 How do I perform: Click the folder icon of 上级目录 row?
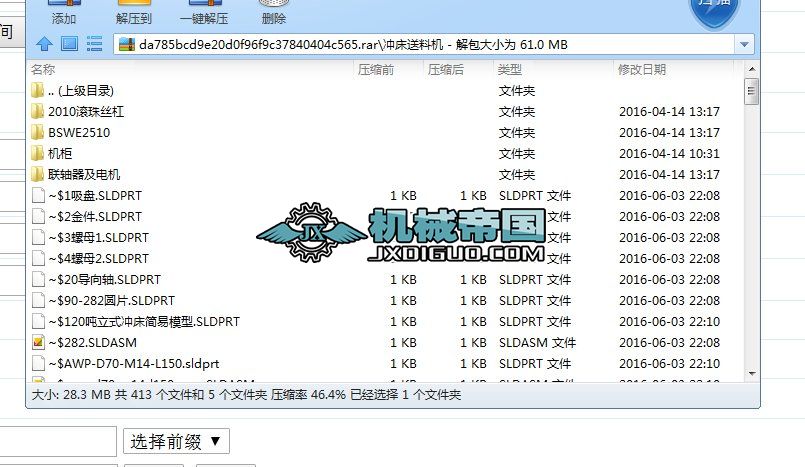click(37, 90)
